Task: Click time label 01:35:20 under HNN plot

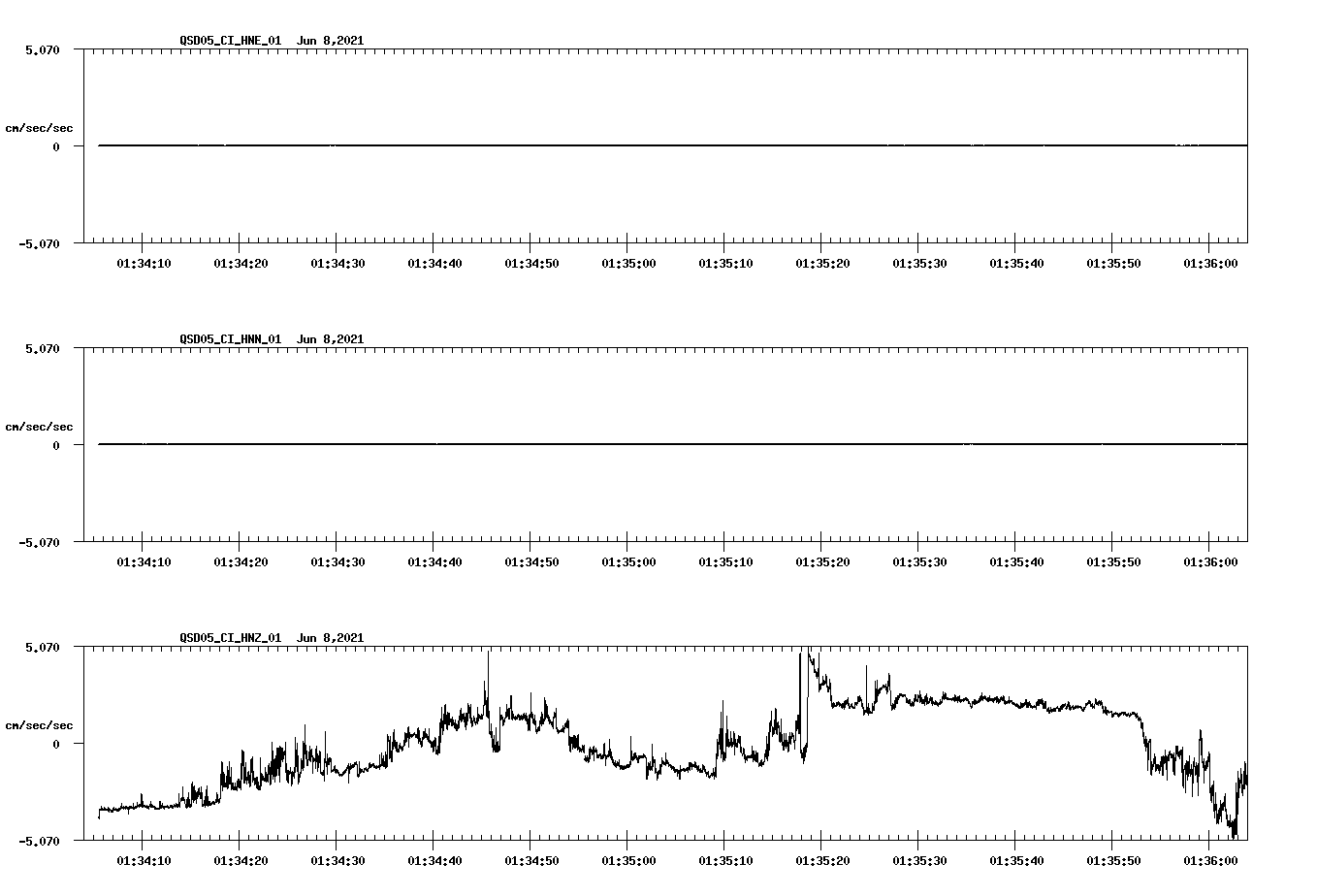Action: [822, 562]
